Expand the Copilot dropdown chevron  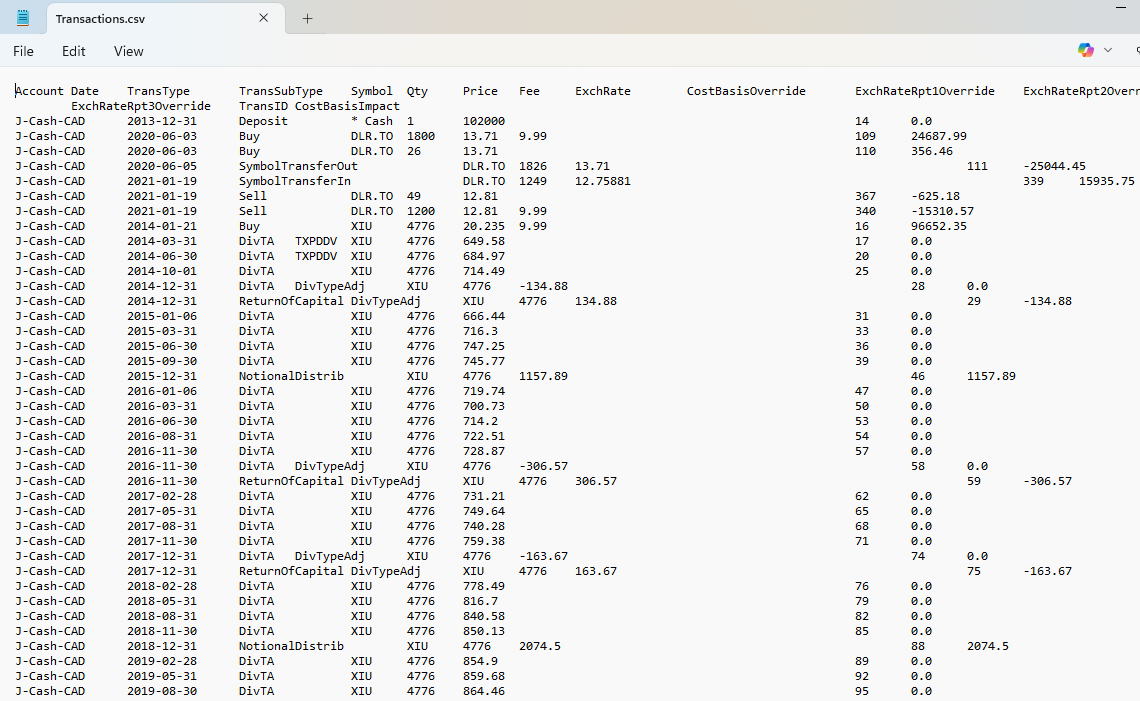[x=1108, y=50]
